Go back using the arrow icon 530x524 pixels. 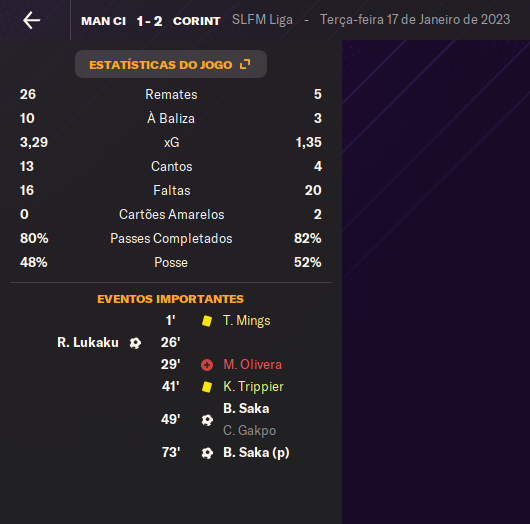[x=31, y=20]
